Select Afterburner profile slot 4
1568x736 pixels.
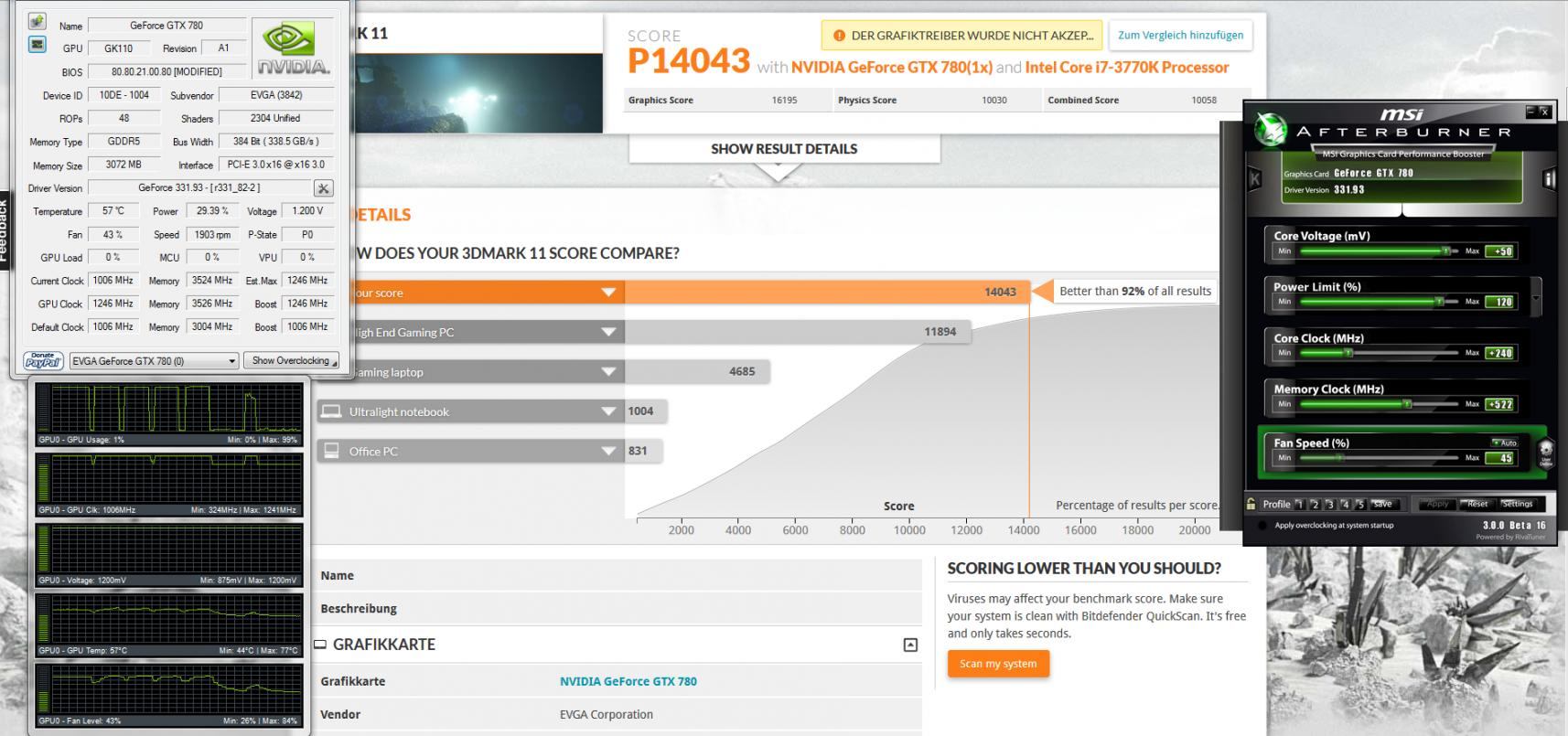(x=1345, y=504)
